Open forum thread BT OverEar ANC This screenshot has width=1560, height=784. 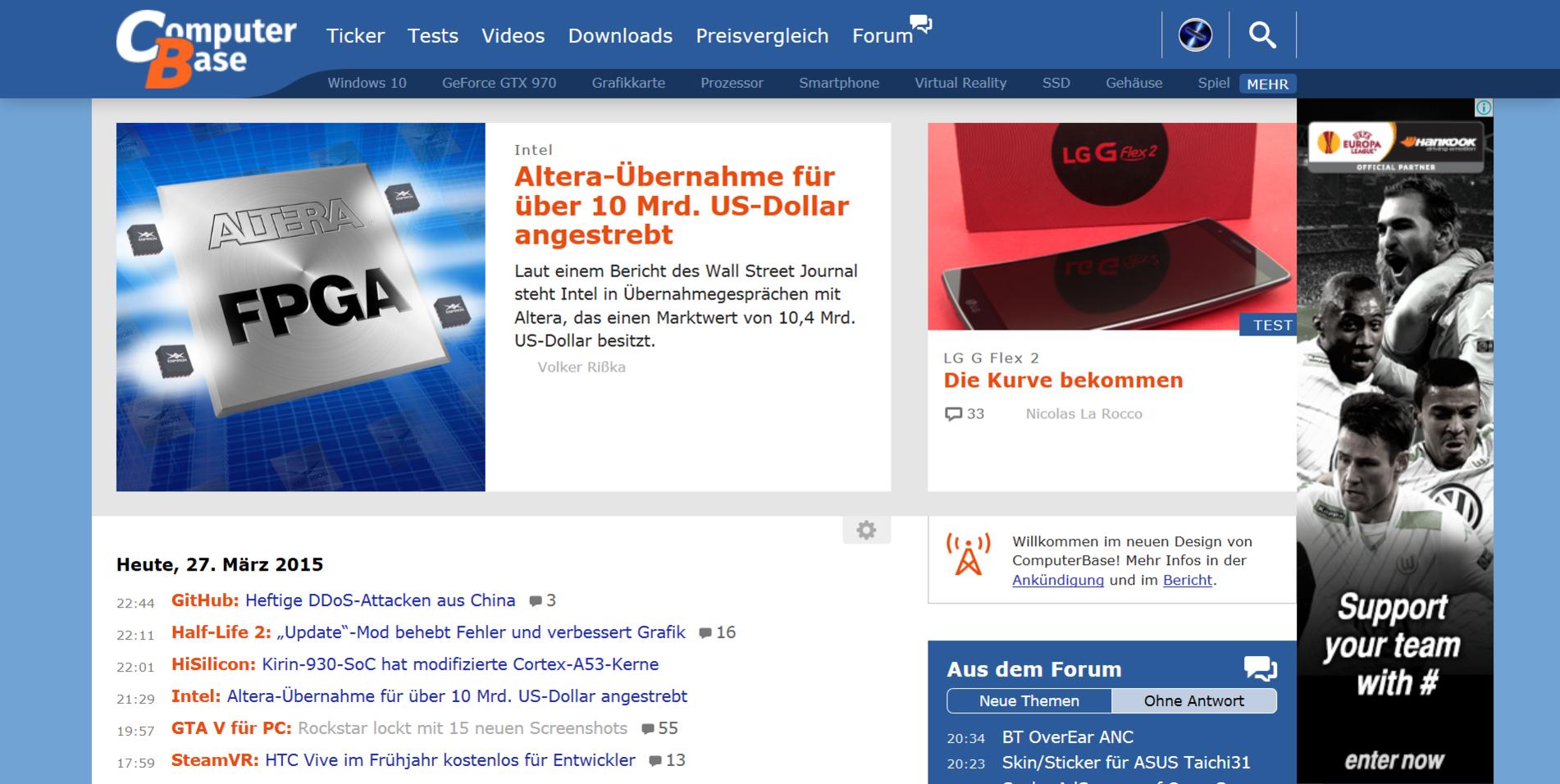pyautogui.click(x=1067, y=737)
